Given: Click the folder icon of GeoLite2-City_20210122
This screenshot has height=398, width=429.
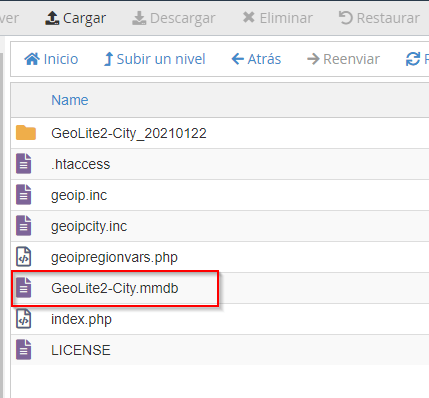Looking at the screenshot, I should [x=26, y=133].
